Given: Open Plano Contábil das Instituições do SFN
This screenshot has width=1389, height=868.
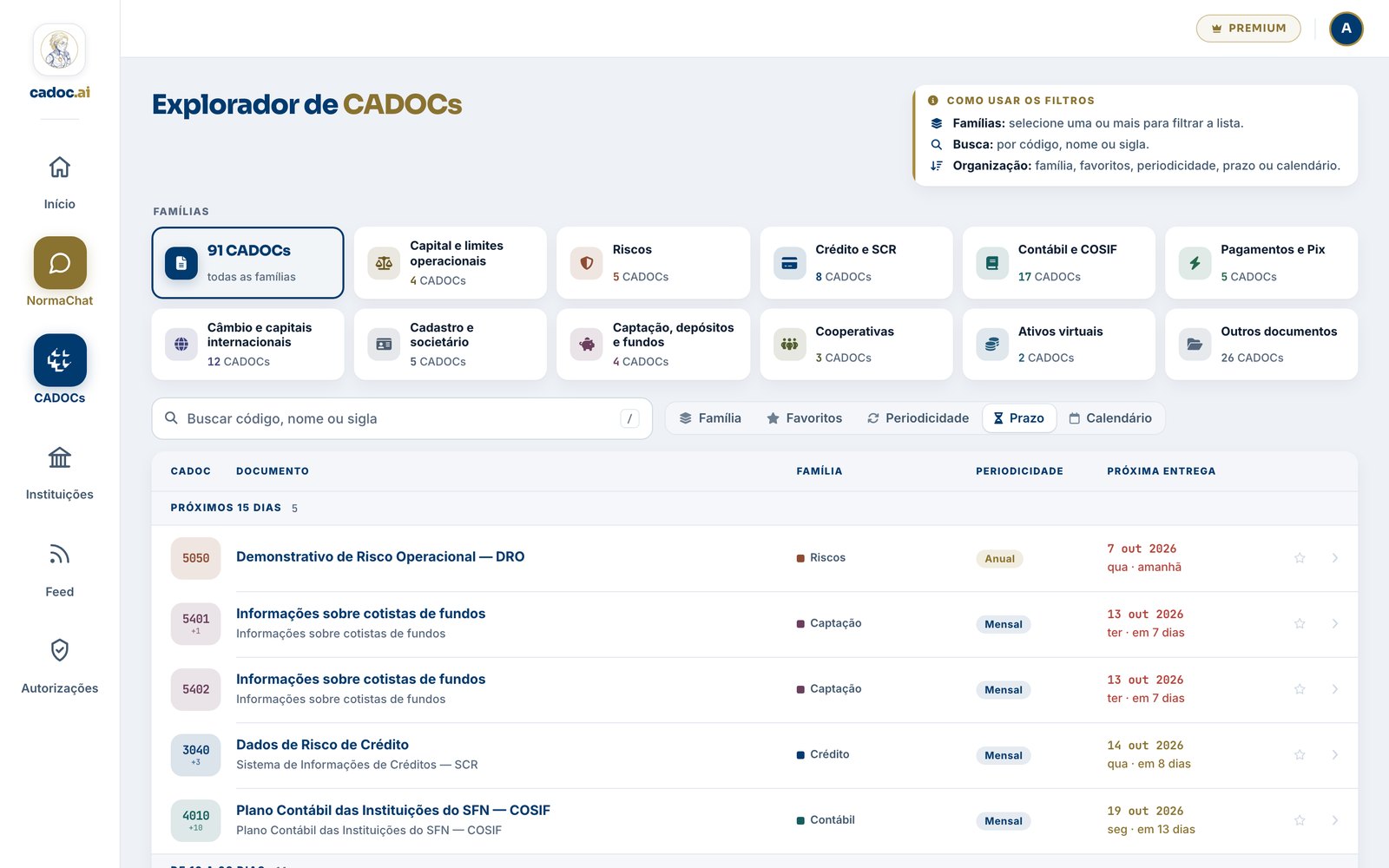Looking at the screenshot, I should [x=393, y=810].
